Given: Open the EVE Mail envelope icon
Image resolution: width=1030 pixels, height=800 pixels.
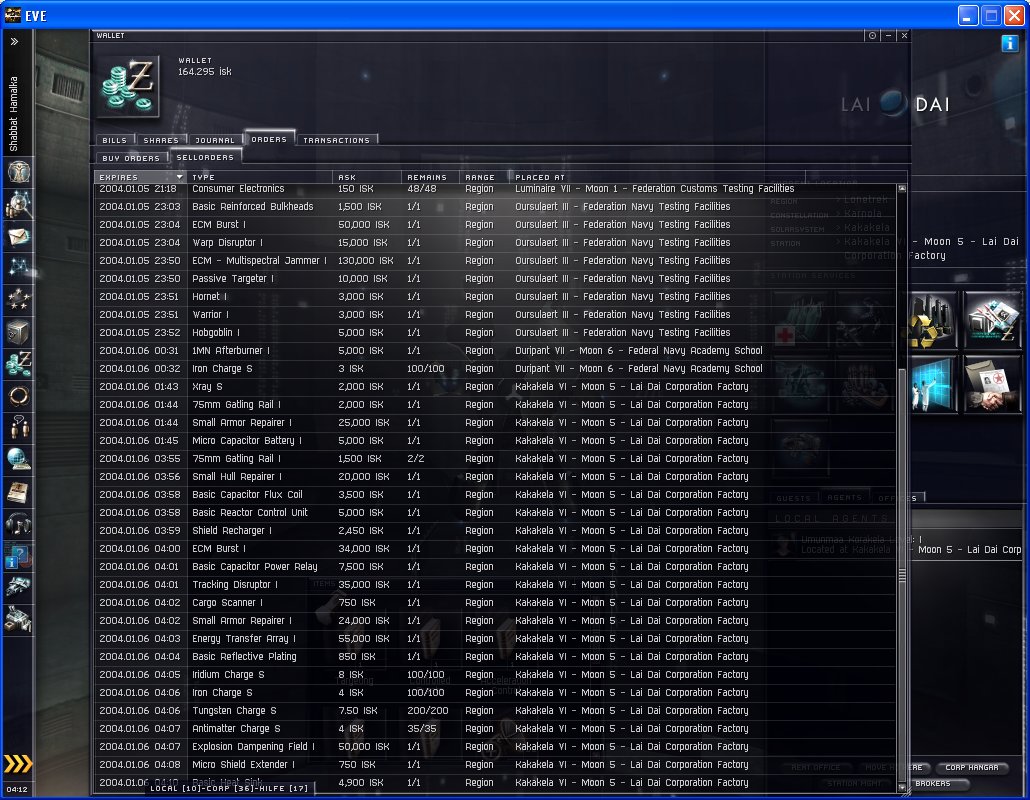Looking at the screenshot, I should (x=18, y=236).
